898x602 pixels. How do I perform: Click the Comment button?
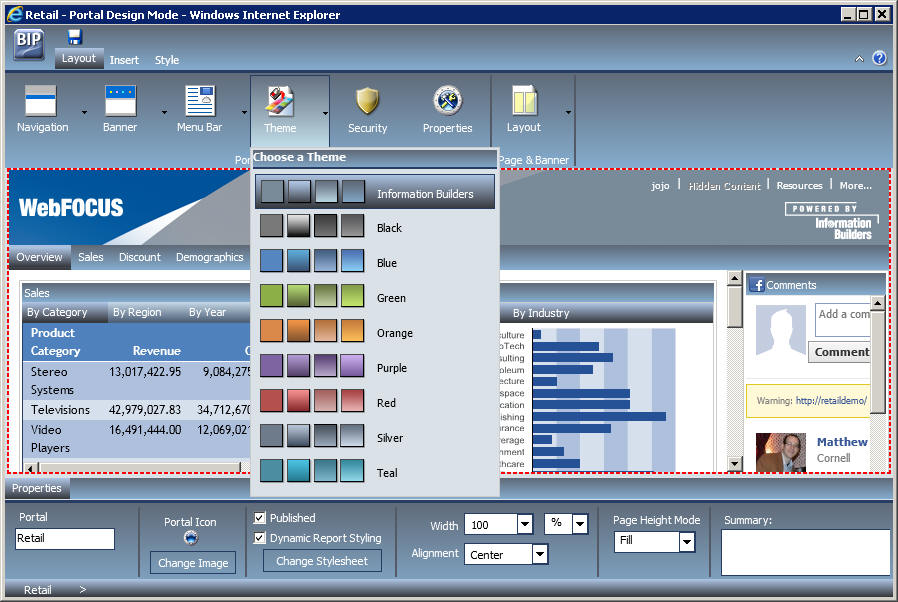840,352
